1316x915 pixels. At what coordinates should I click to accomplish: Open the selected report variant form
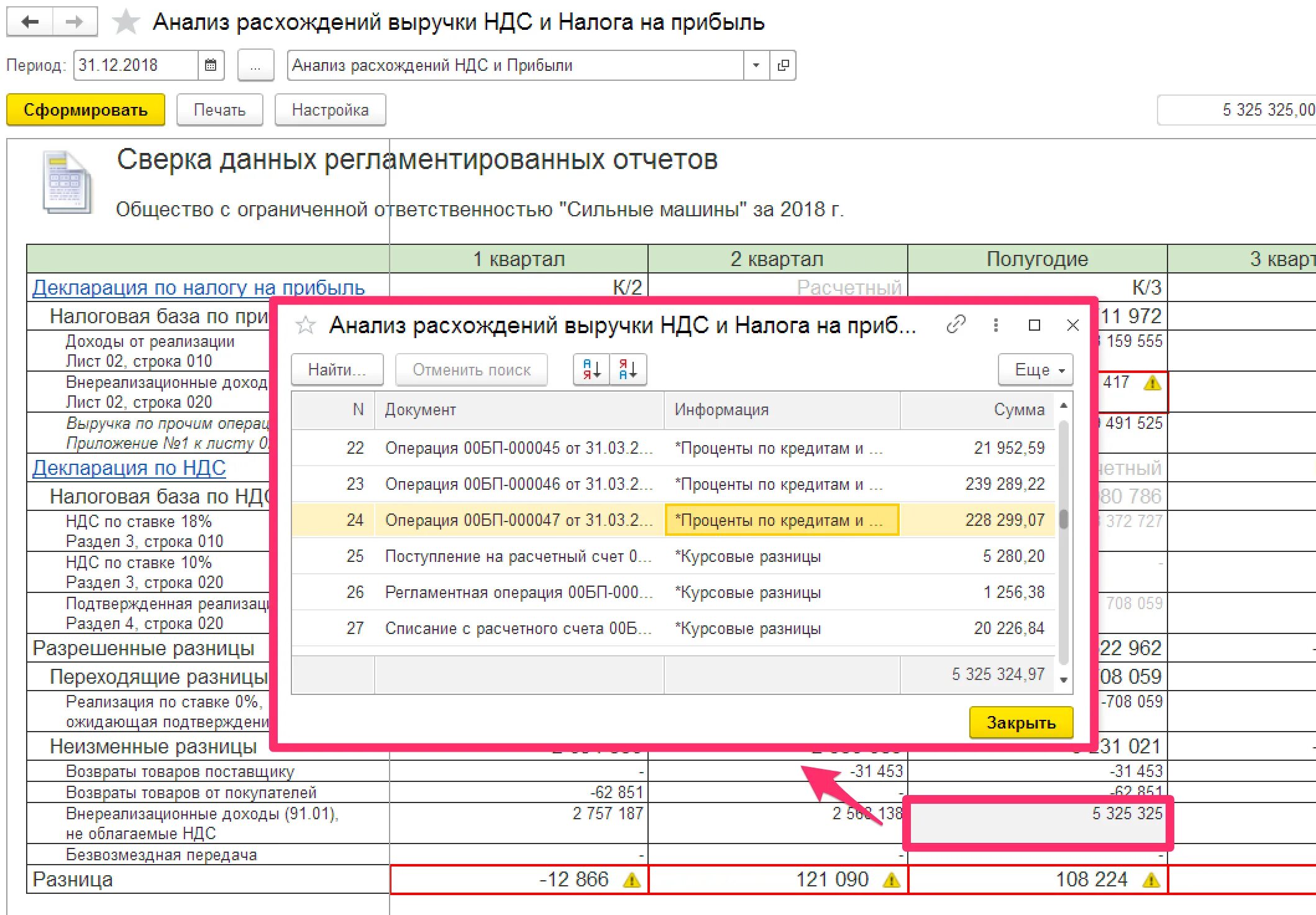783,65
